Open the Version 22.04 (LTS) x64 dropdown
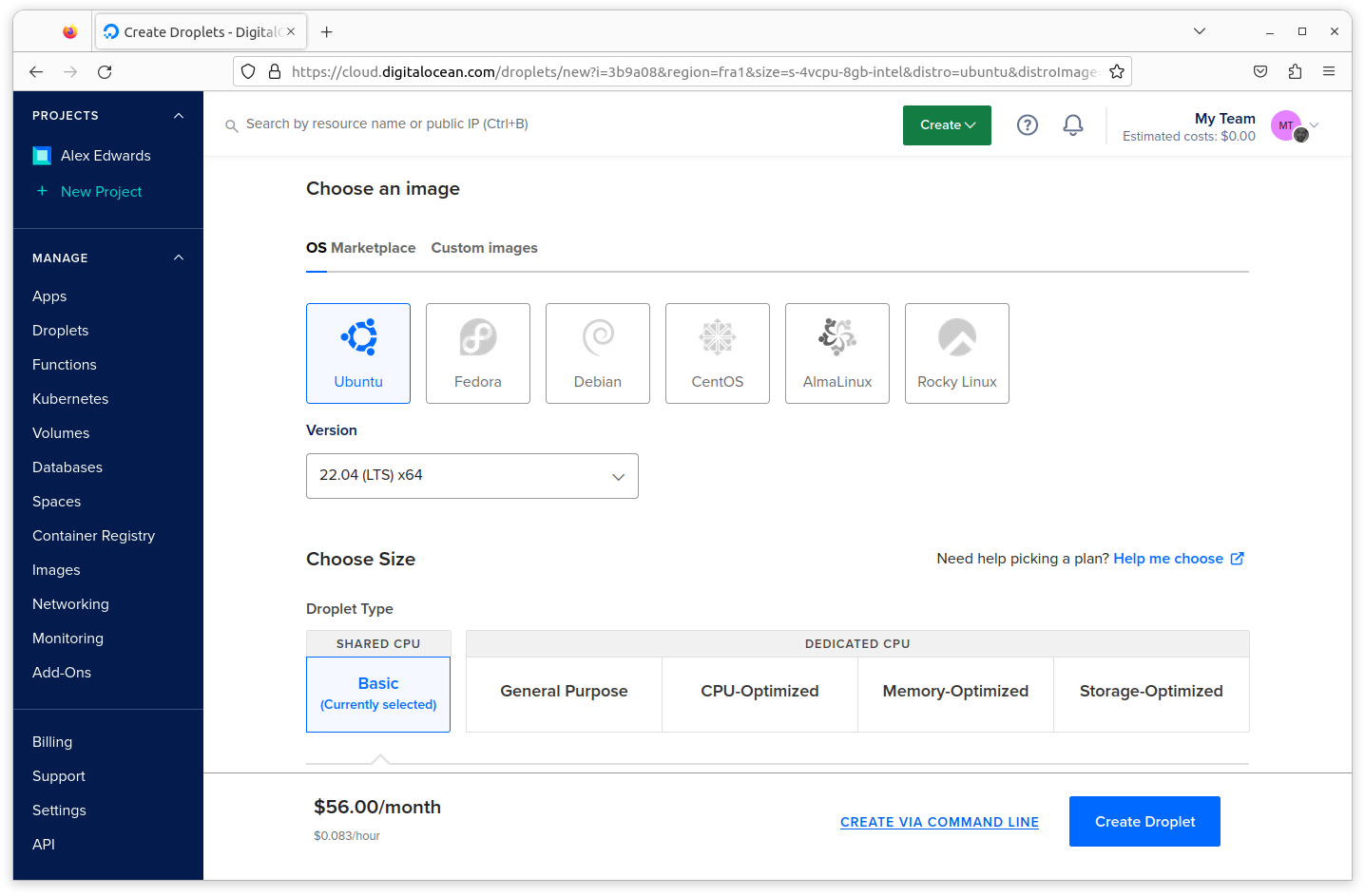Image resolution: width=1365 pixels, height=896 pixels. coord(471,476)
